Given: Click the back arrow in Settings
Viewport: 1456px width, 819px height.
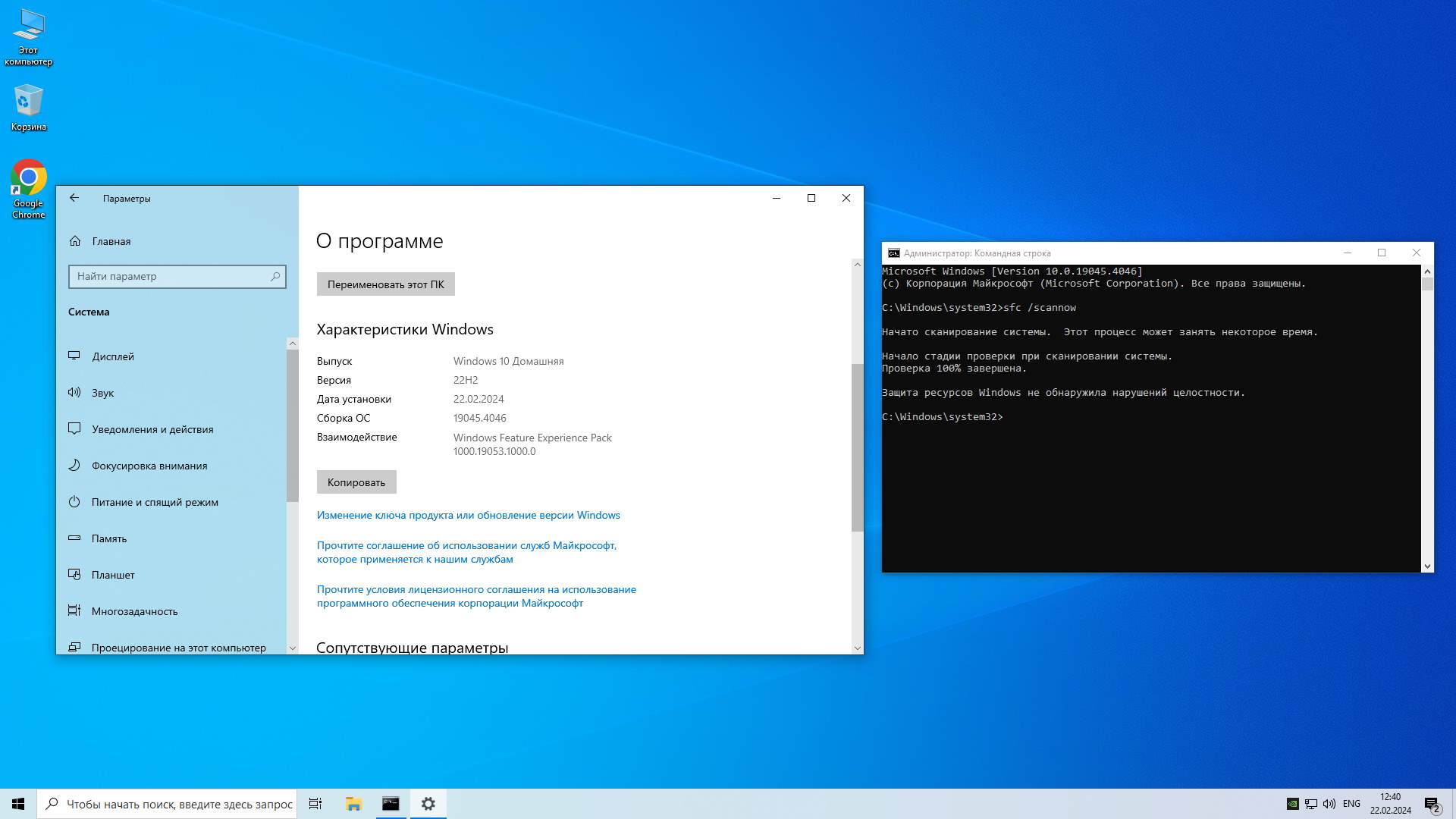Looking at the screenshot, I should click(x=74, y=198).
